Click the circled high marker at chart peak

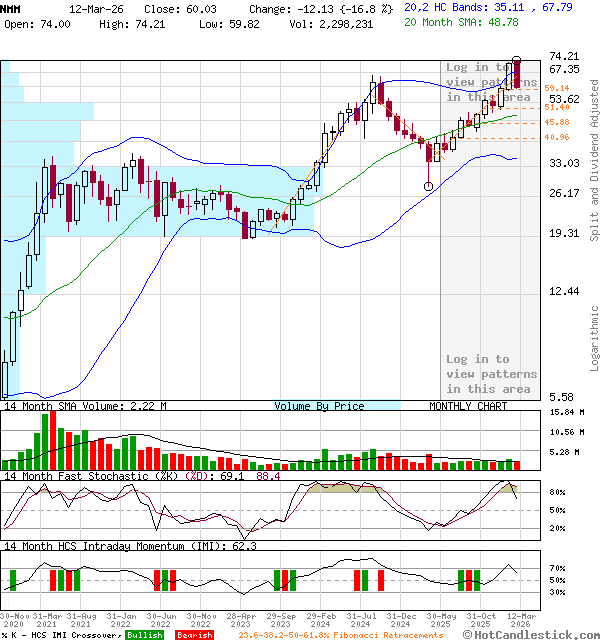[516, 60]
